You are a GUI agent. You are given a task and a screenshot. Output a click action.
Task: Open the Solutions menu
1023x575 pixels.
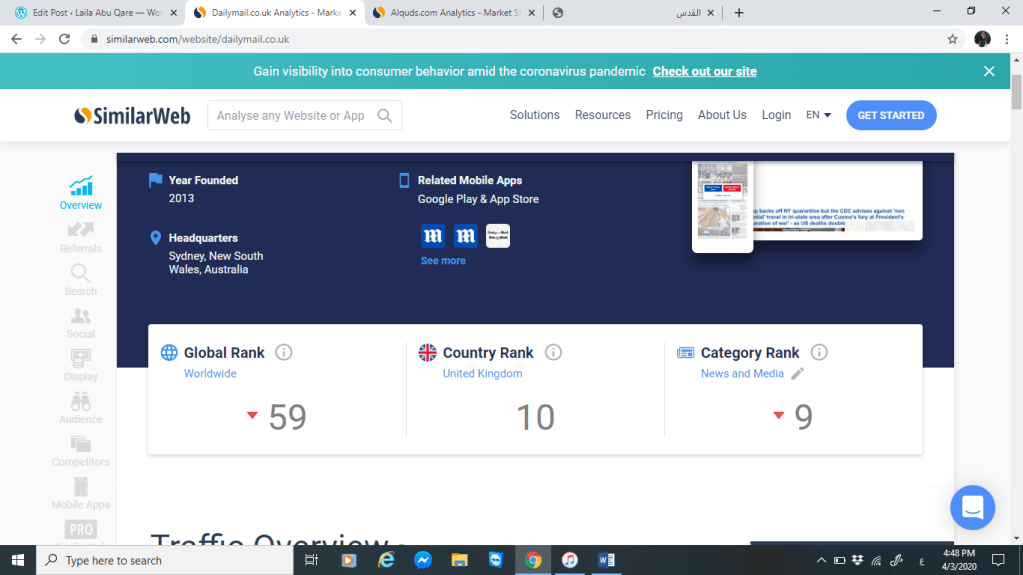point(534,115)
